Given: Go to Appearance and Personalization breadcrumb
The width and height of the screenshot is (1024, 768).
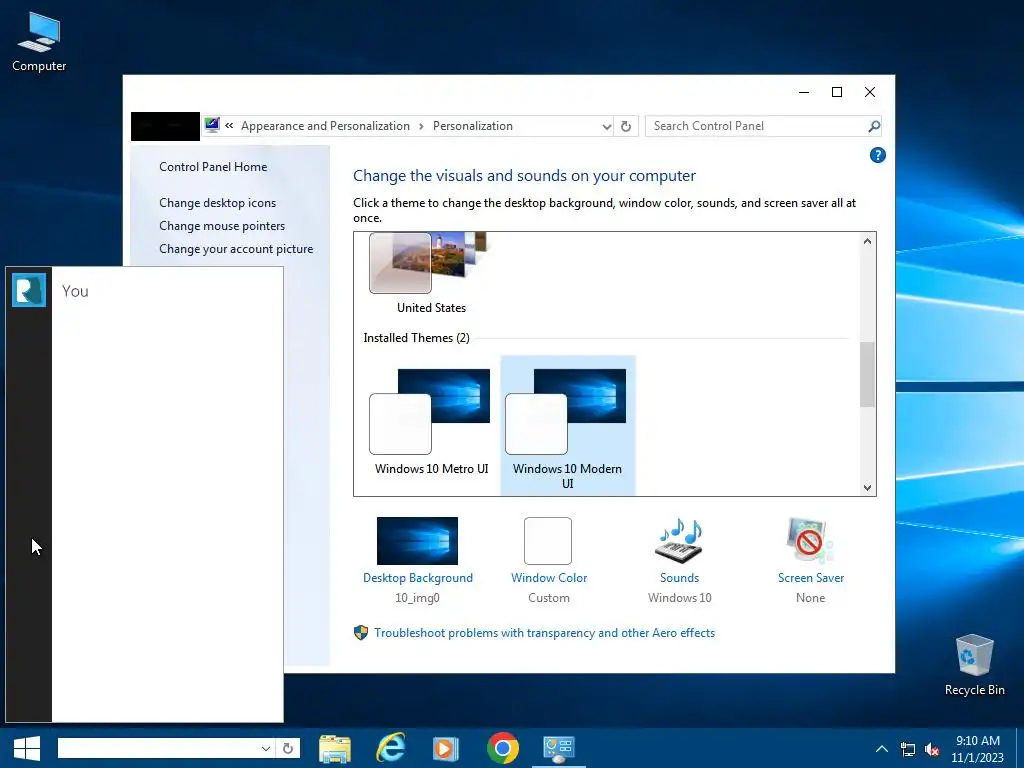Looking at the screenshot, I should click(x=325, y=126).
